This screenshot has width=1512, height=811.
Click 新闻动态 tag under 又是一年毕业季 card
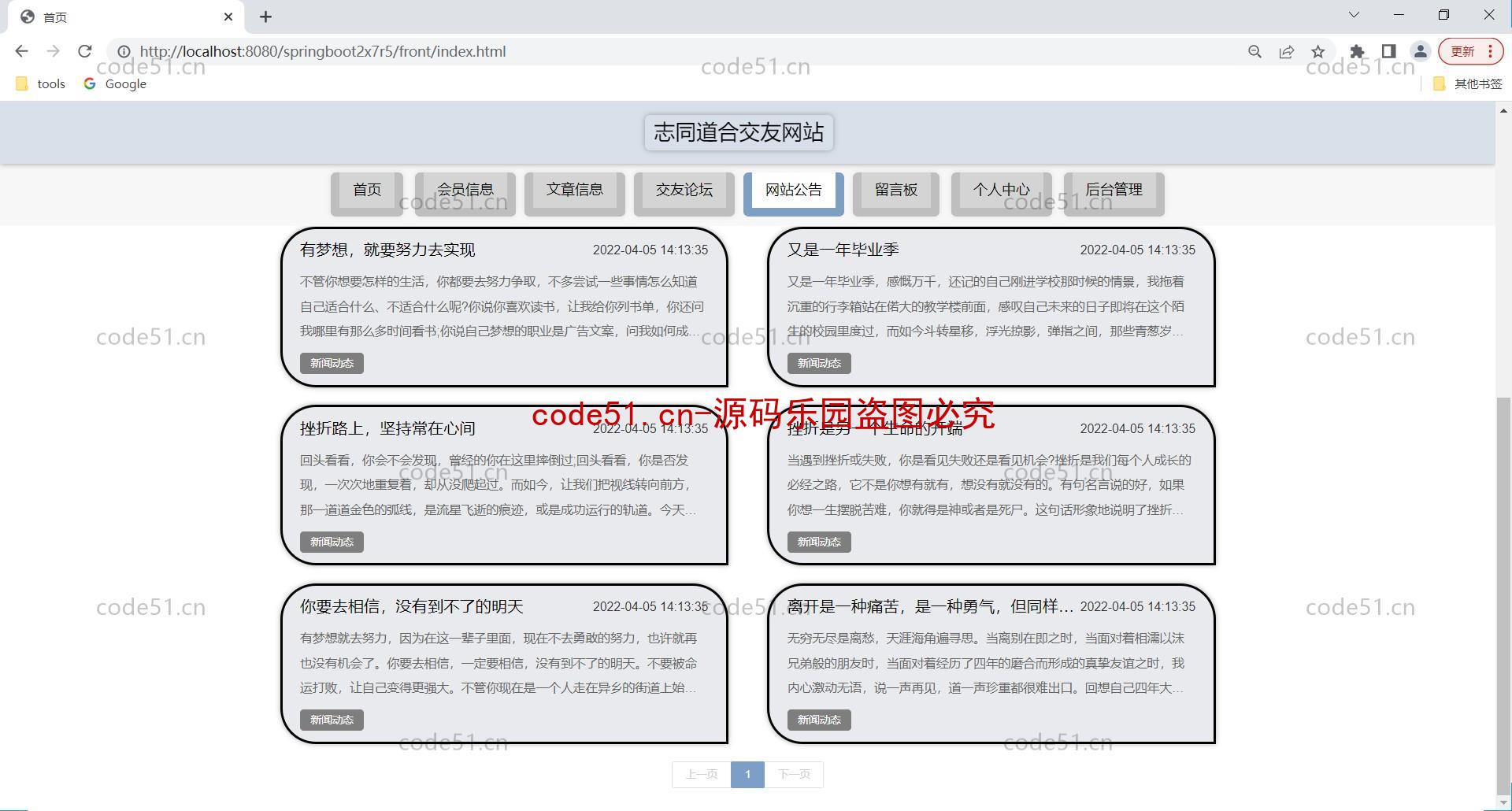coord(819,363)
